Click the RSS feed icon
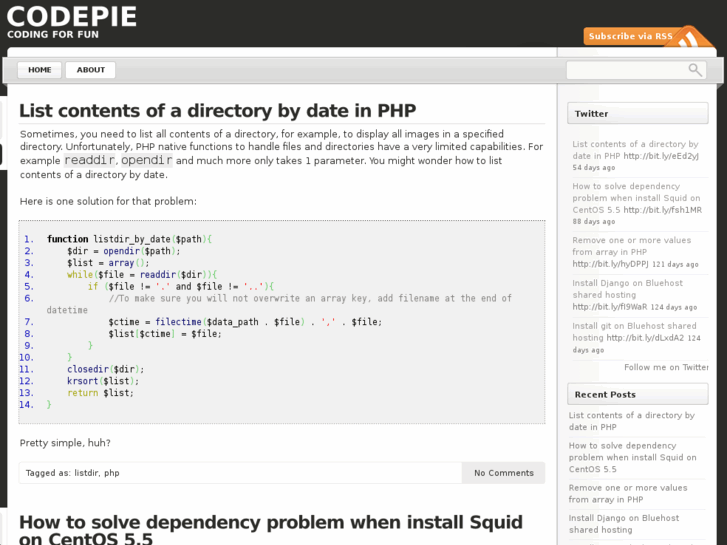 pos(689,38)
